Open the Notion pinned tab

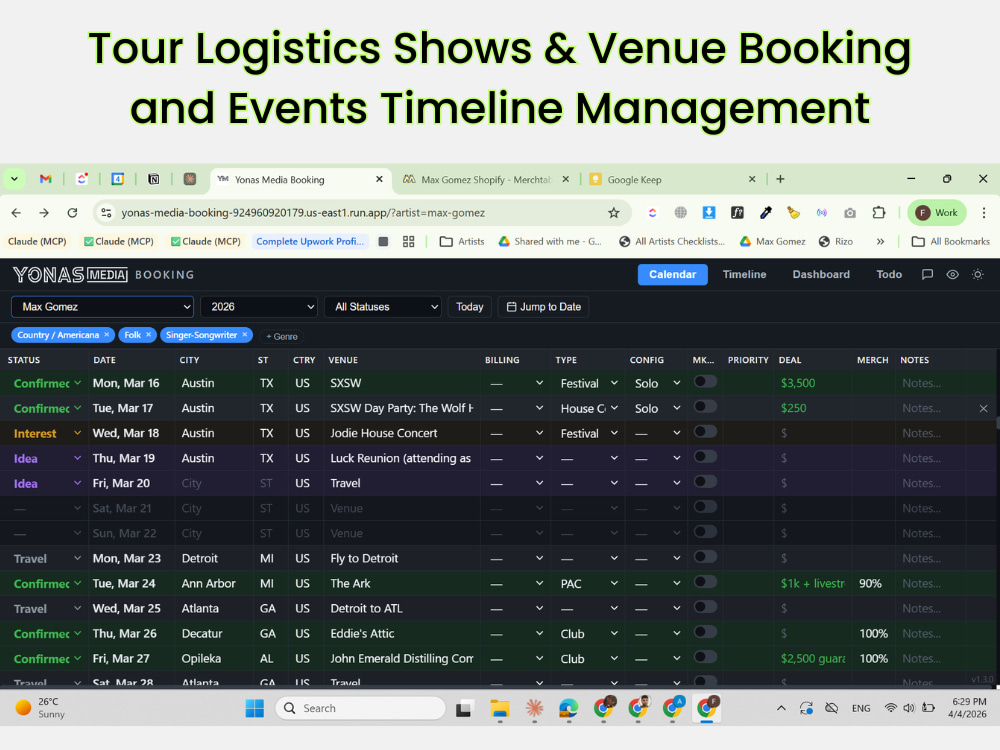(154, 179)
